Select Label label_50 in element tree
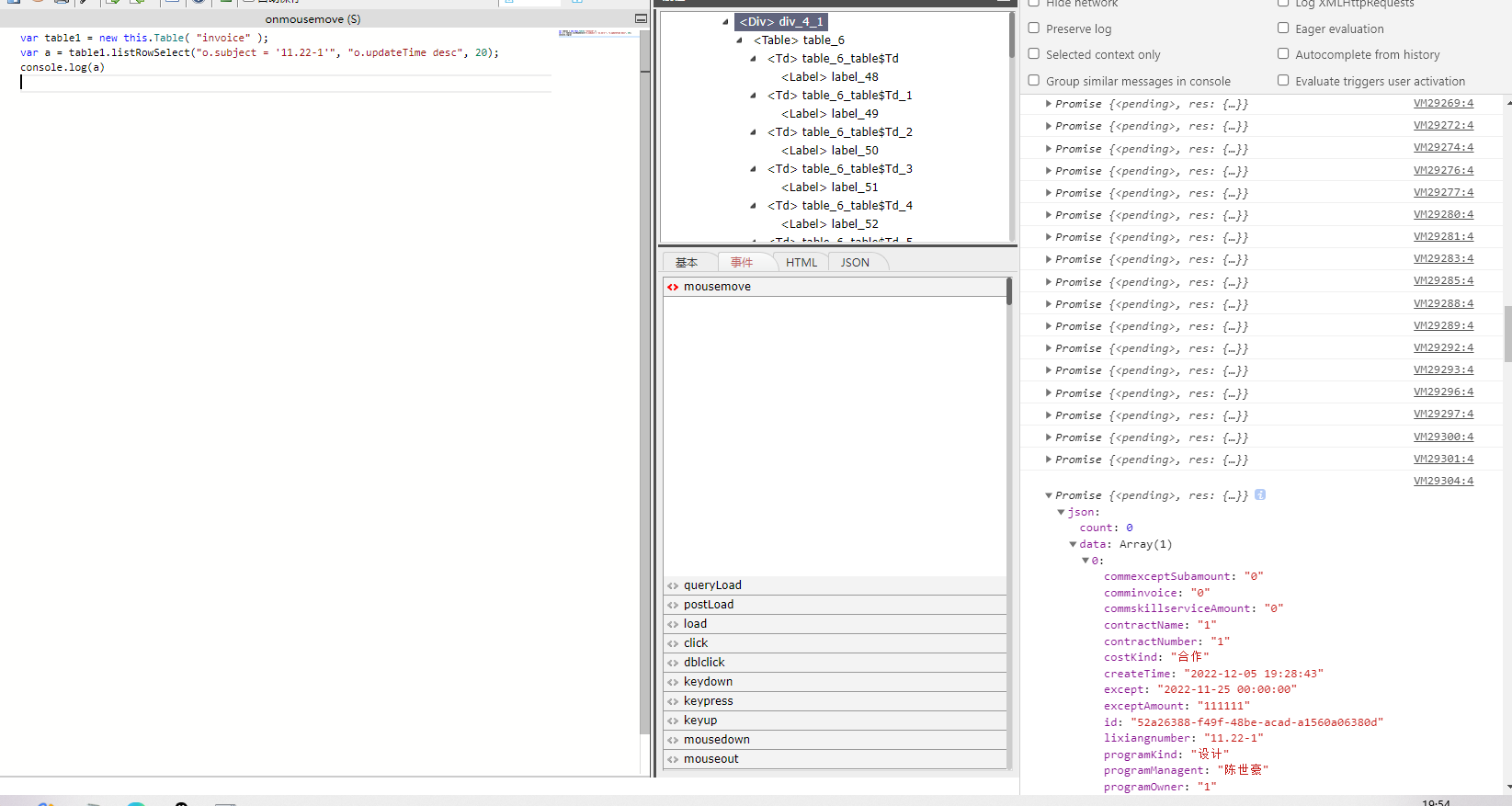This screenshot has width=1512, height=806. pyautogui.click(x=830, y=150)
